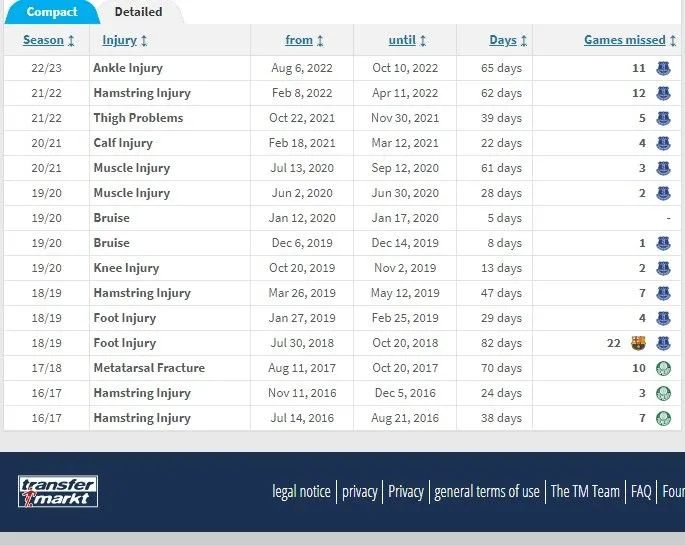Image resolution: width=685 pixels, height=545 pixels.
Task: Click the Everton crest in Knee Injury row
Action: pyautogui.click(x=663, y=269)
